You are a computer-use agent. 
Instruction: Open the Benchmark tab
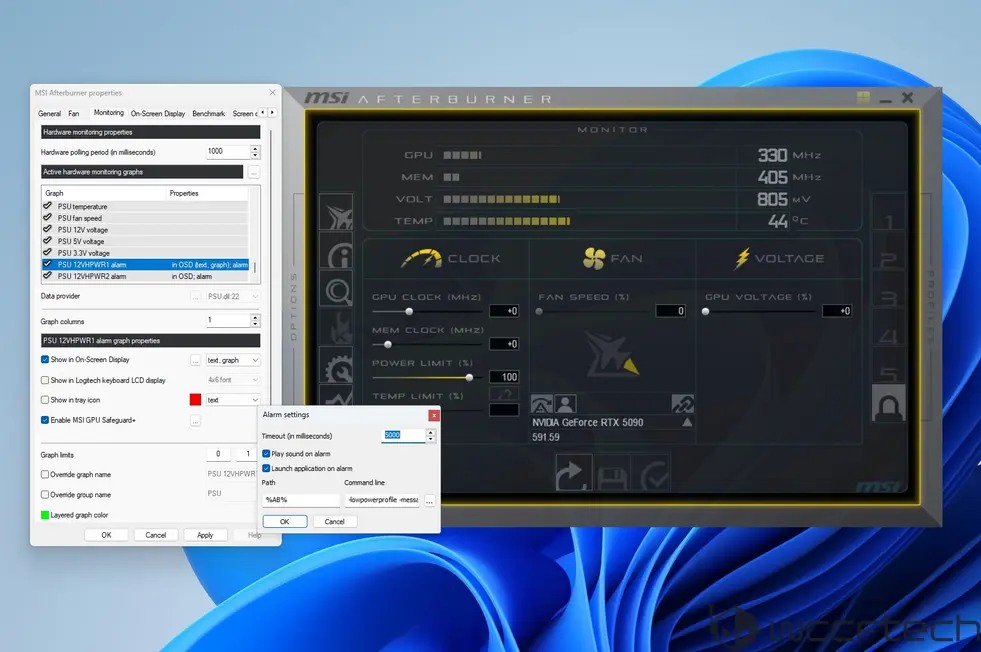click(208, 114)
